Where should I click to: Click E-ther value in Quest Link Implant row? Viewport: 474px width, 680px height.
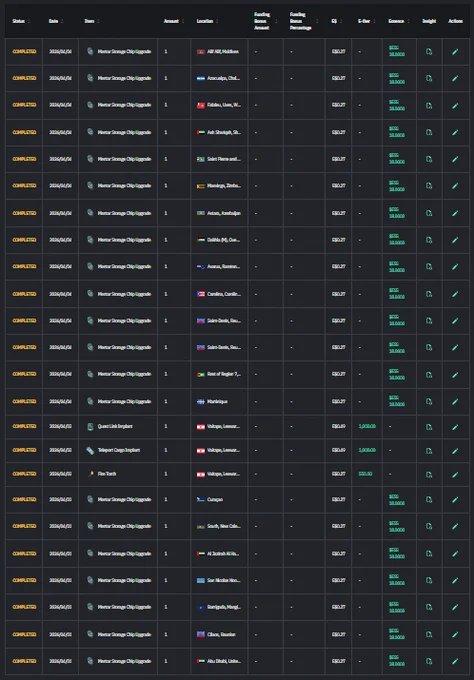[x=367, y=426]
